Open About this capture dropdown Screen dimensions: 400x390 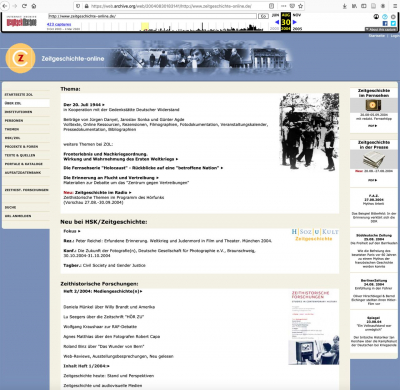pyautogui.click(x=381, y=29)
